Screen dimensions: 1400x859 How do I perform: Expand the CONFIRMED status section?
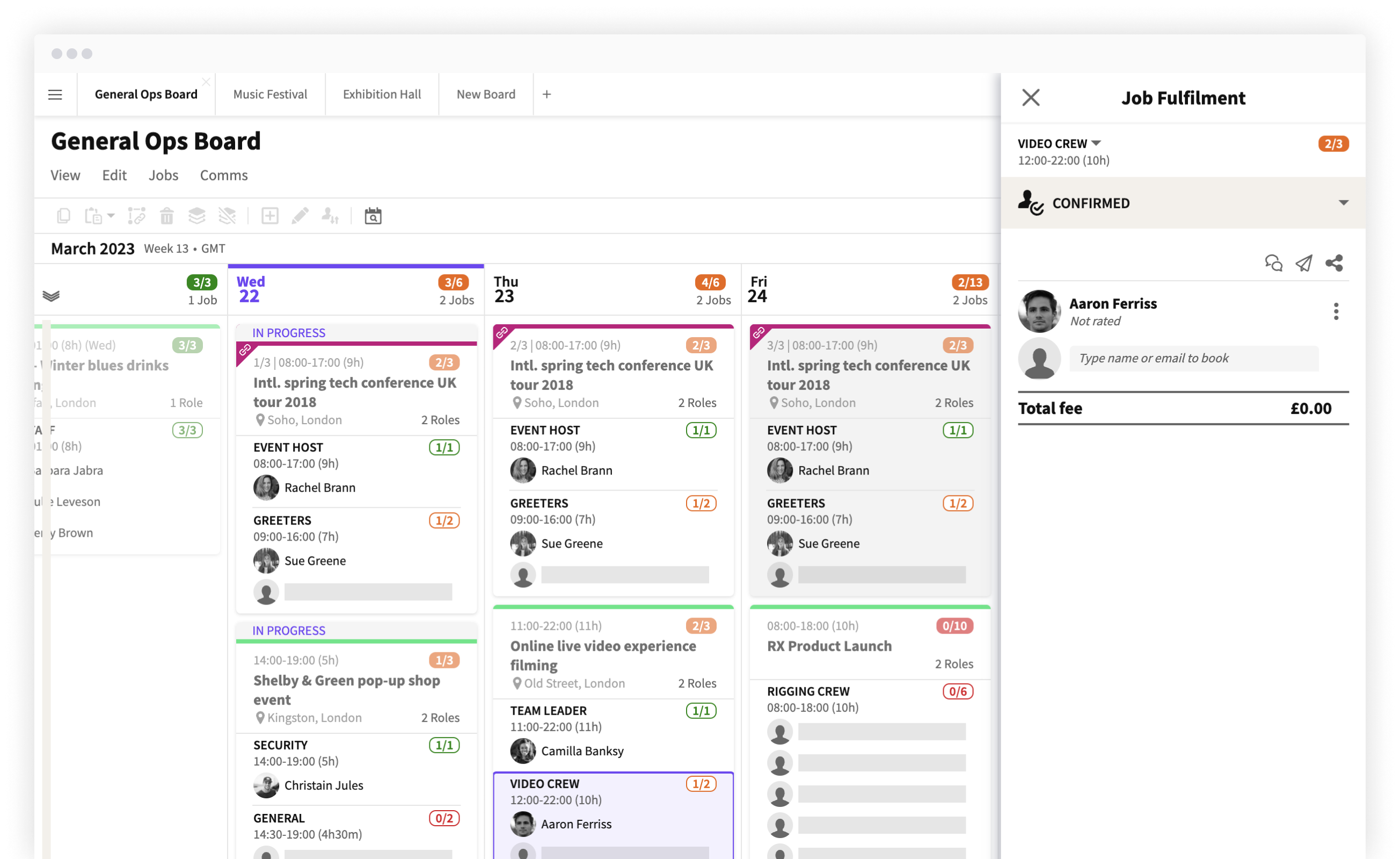[1343, 203]
